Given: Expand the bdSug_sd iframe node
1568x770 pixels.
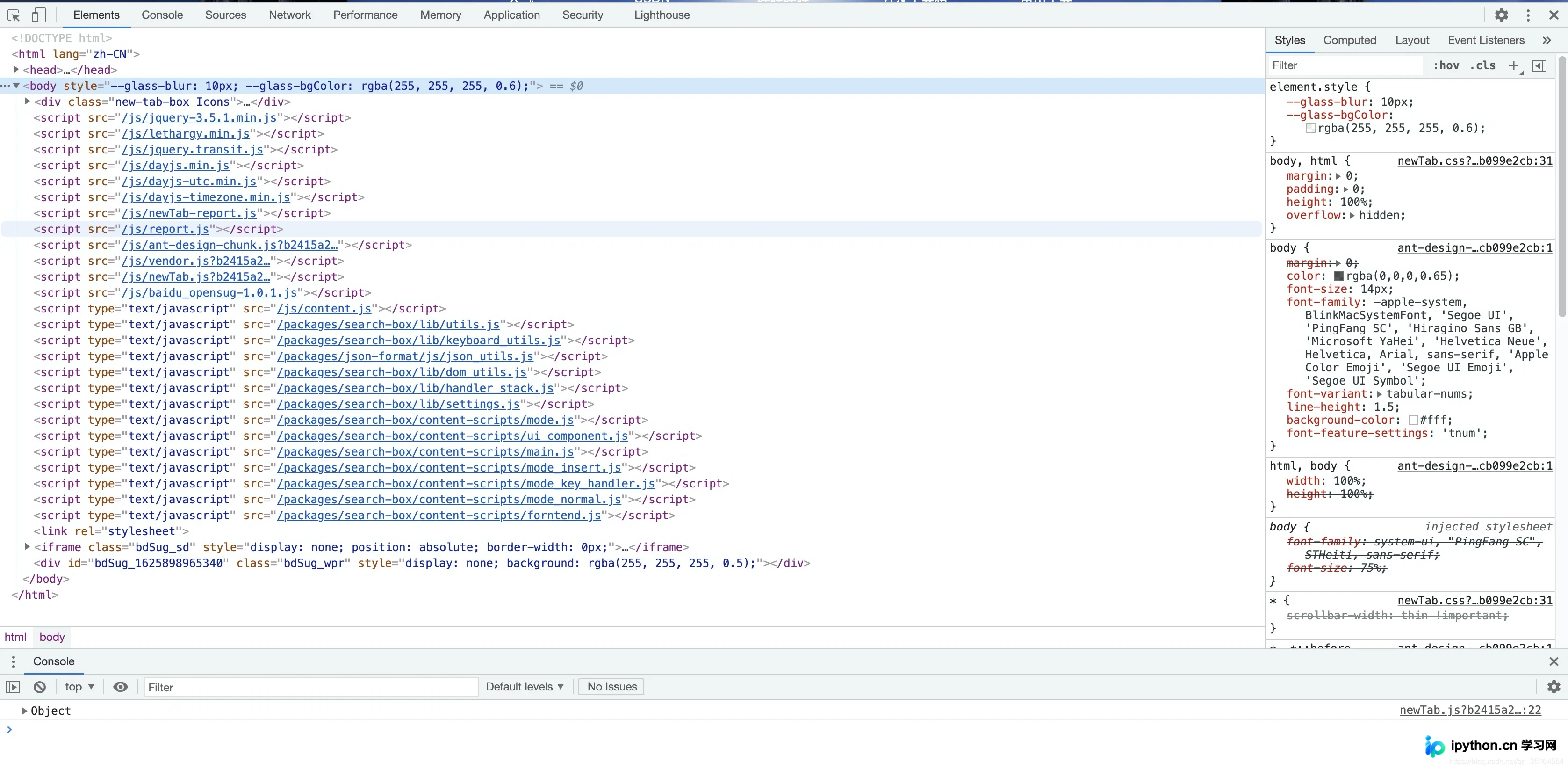Looking at the screenshot, I should [x=28, y=547].
